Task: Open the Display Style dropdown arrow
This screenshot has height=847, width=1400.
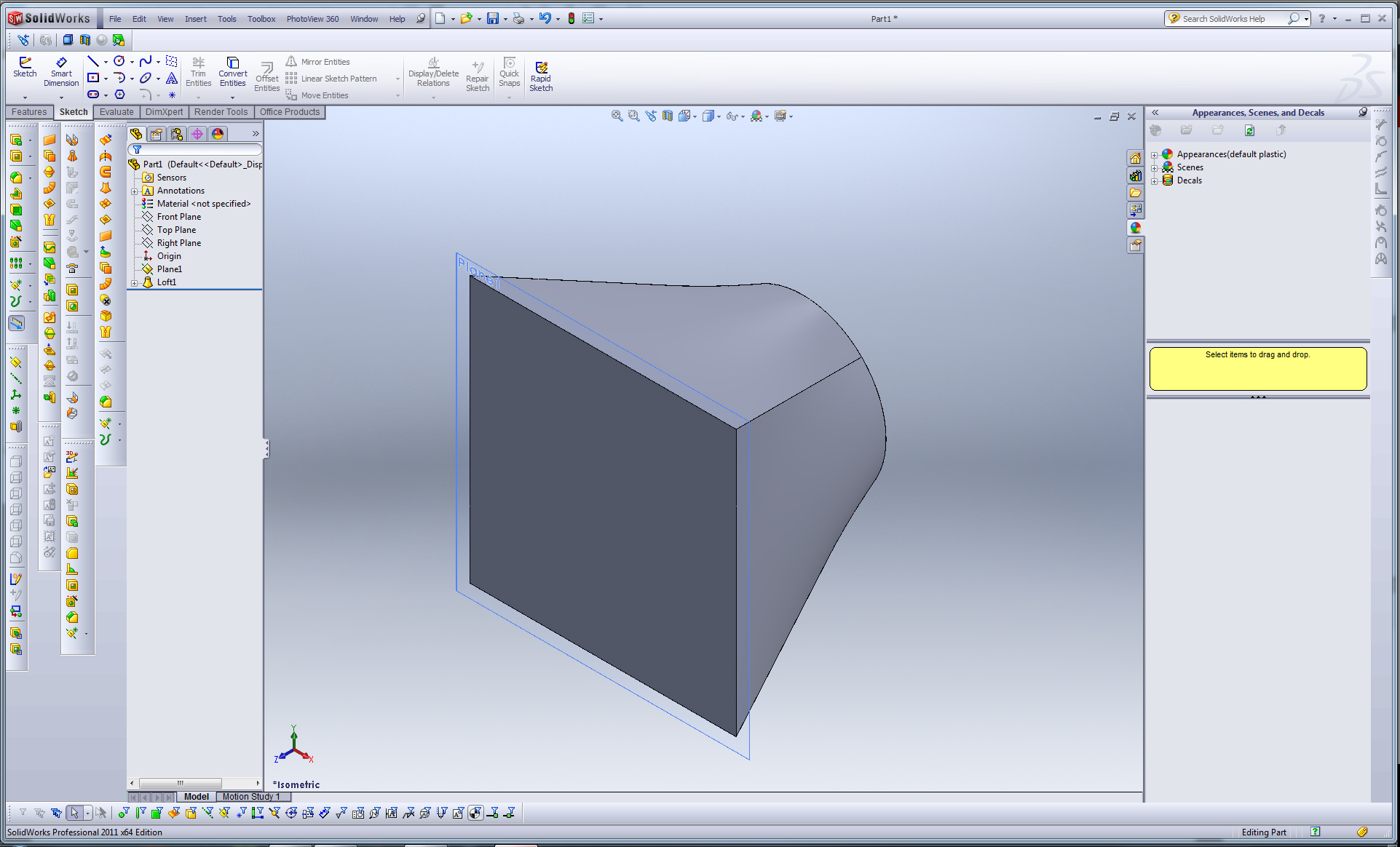Action: [719, 116]
